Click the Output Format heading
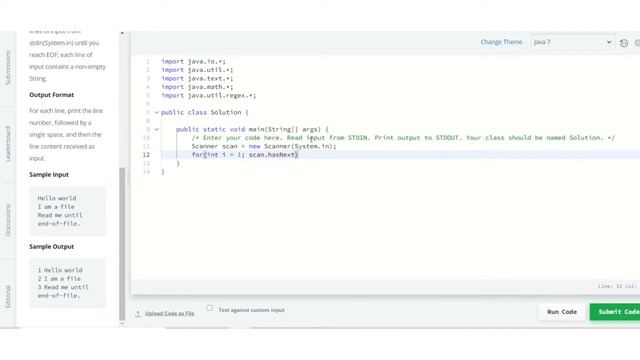 (51, 95)
